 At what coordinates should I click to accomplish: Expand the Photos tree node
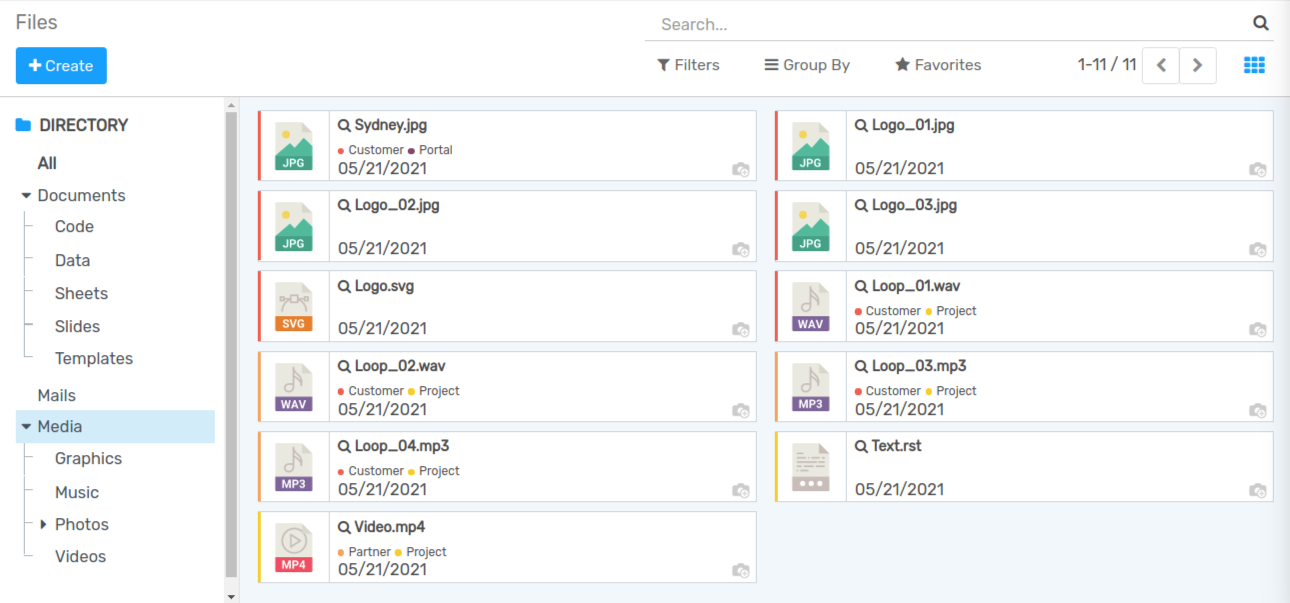[43, 524]
